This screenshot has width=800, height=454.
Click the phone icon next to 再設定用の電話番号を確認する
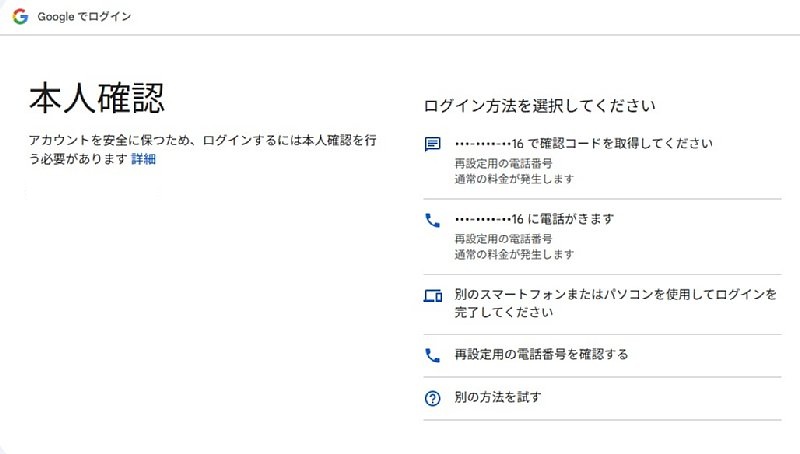pos(433,355)
